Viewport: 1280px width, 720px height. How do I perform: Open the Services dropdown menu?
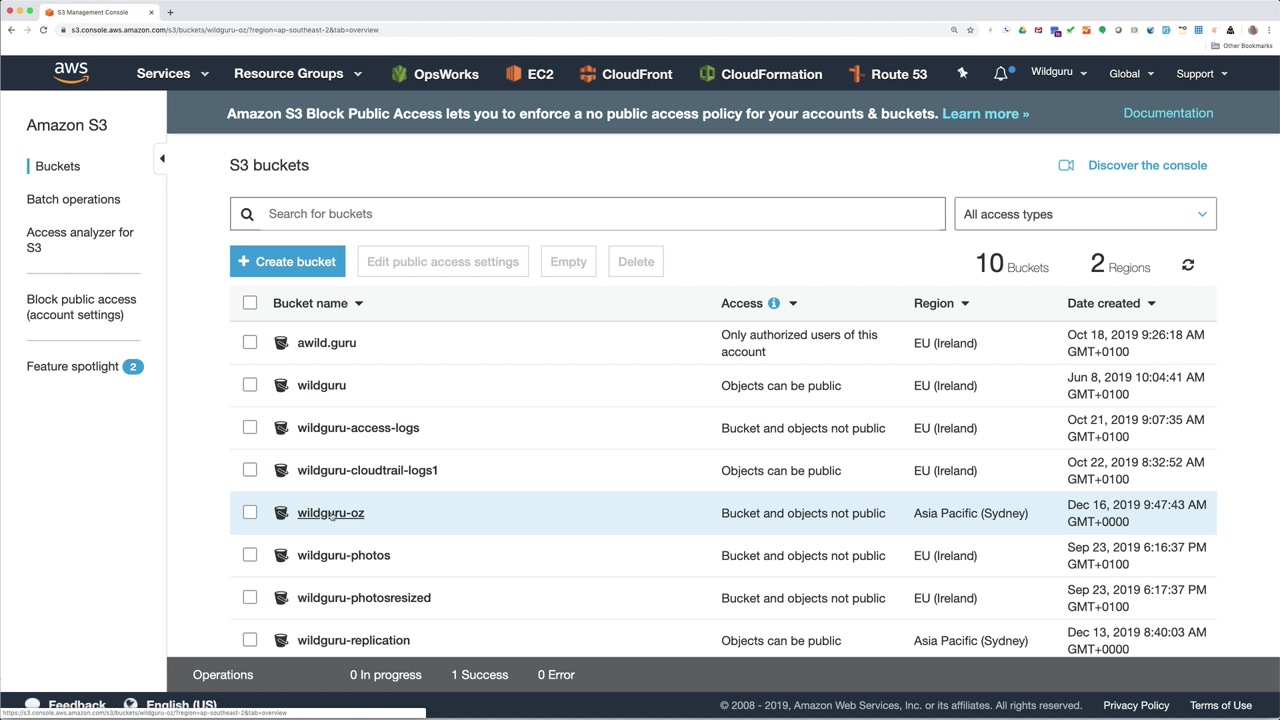[173, 74]
